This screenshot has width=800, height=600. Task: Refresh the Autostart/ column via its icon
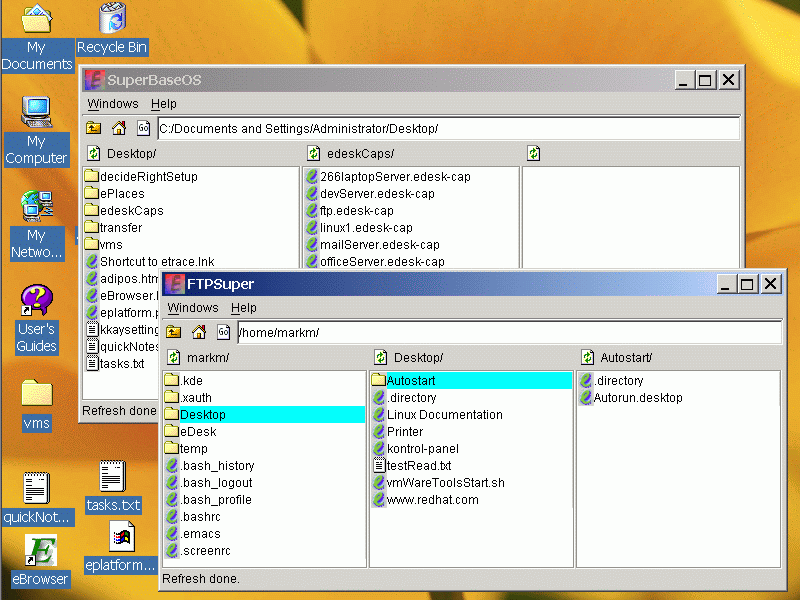click(586, 357)
